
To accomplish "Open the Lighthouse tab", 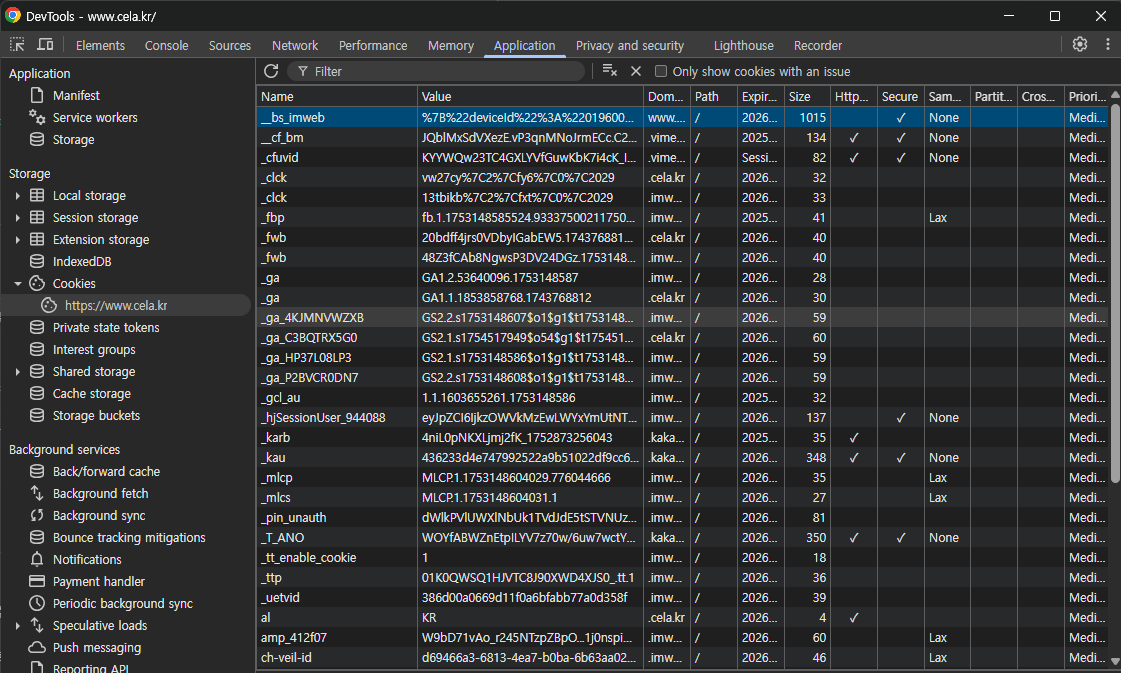I will [743, 45].
